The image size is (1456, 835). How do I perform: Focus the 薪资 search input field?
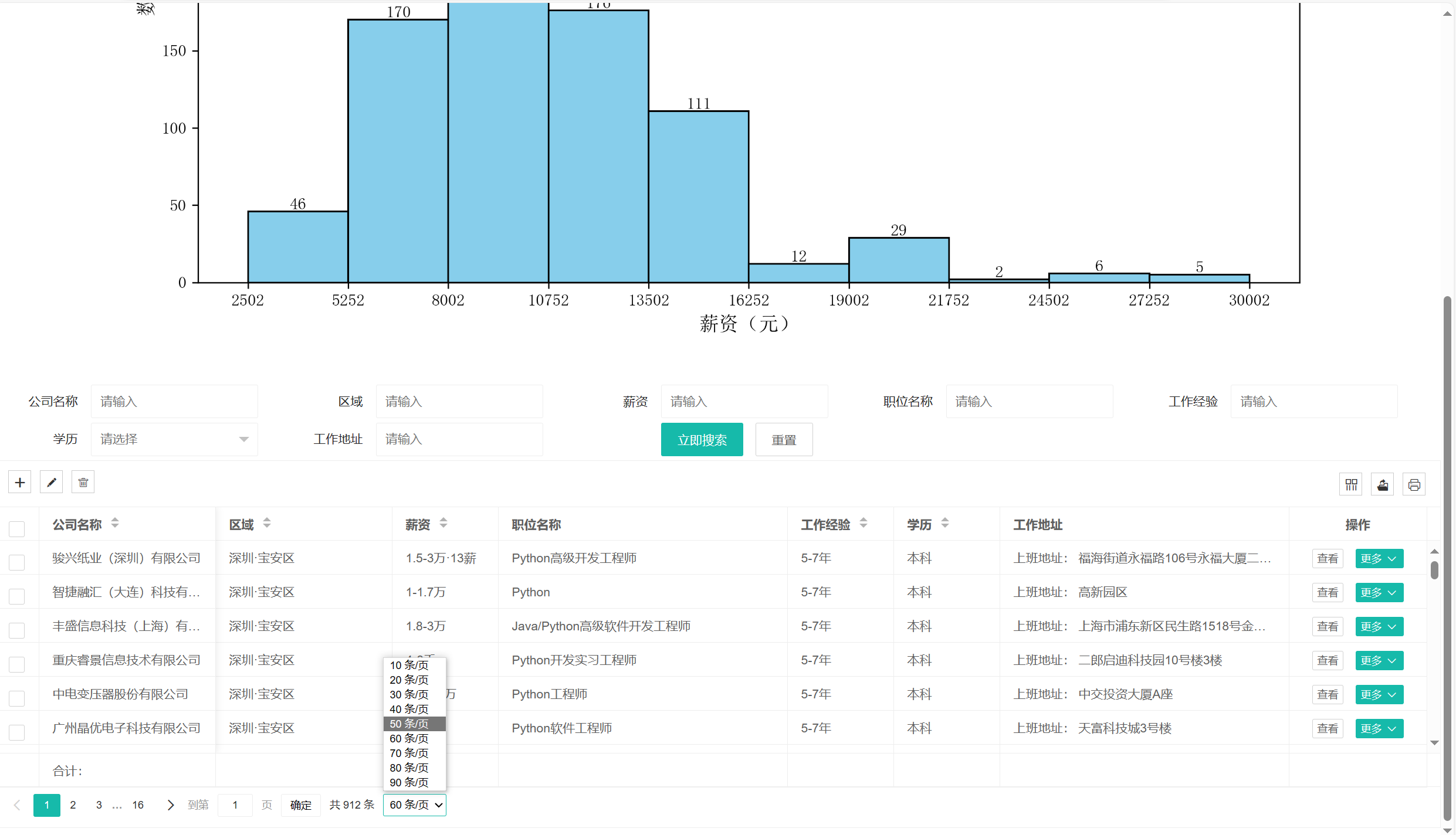tap(744, 402)
